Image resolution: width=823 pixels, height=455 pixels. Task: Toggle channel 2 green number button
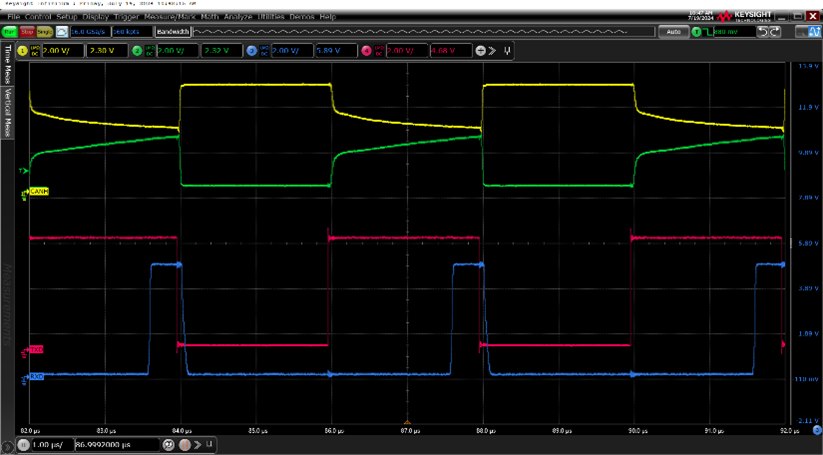137,50
